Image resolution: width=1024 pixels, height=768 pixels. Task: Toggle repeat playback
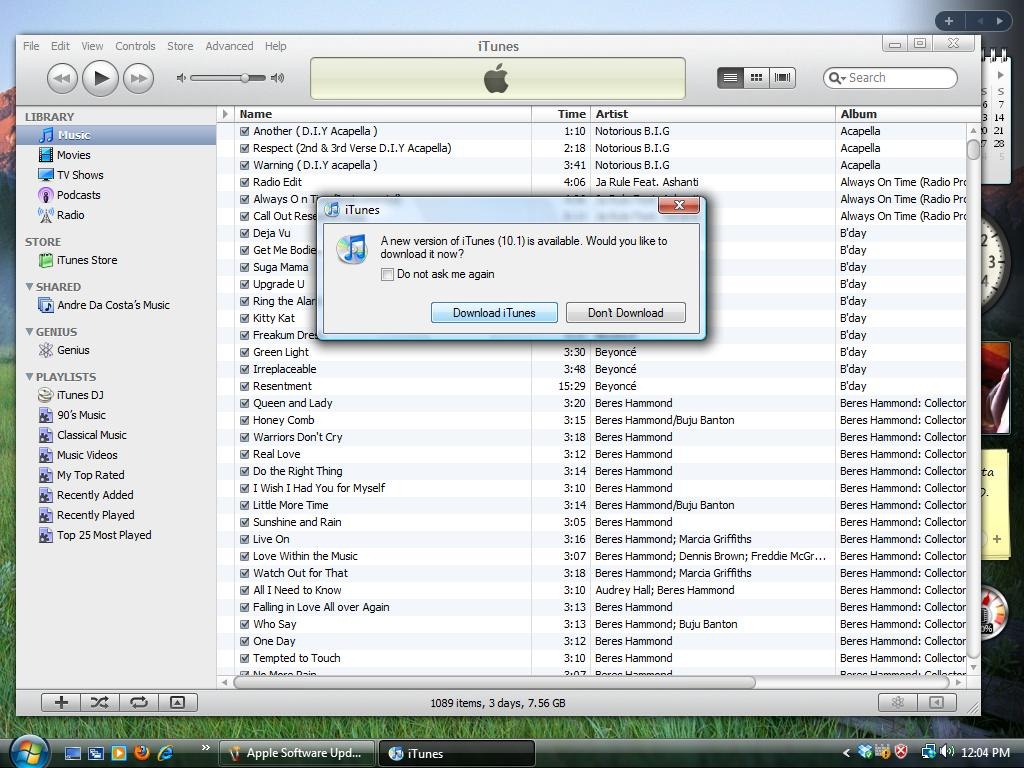tap(138, 703)
